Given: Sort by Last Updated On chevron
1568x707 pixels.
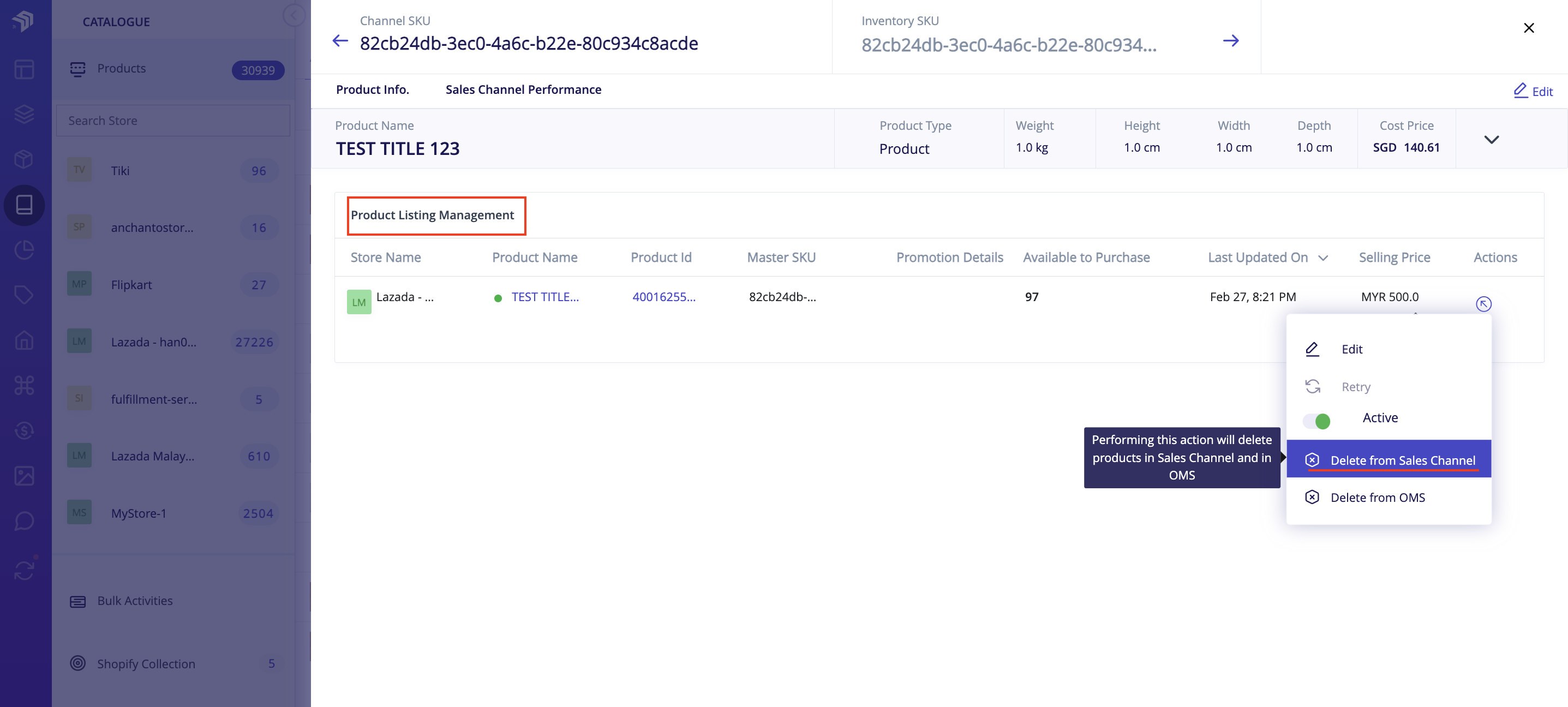Looking at the screenshot, I should coord(1322,258).
